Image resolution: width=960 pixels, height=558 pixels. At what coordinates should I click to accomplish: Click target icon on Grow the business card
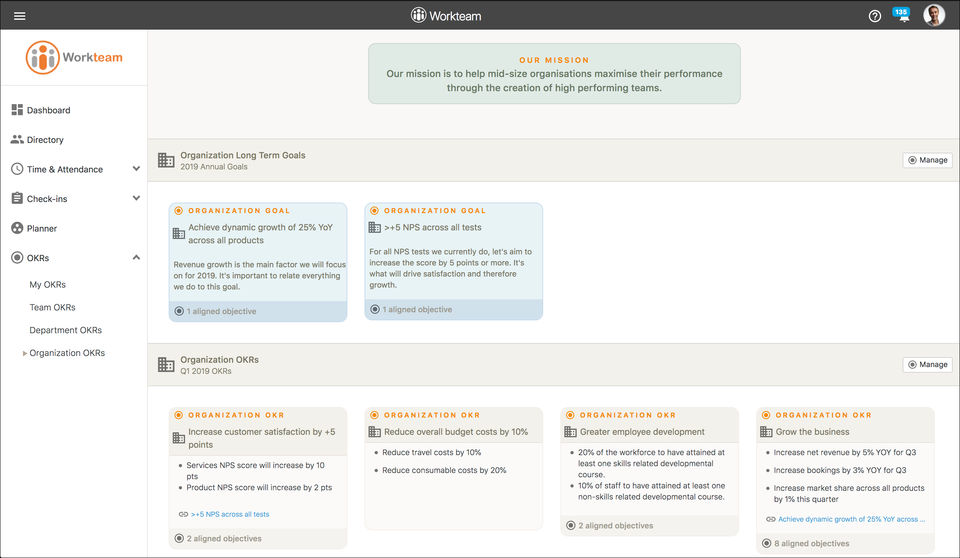click(x=766, y=415)
